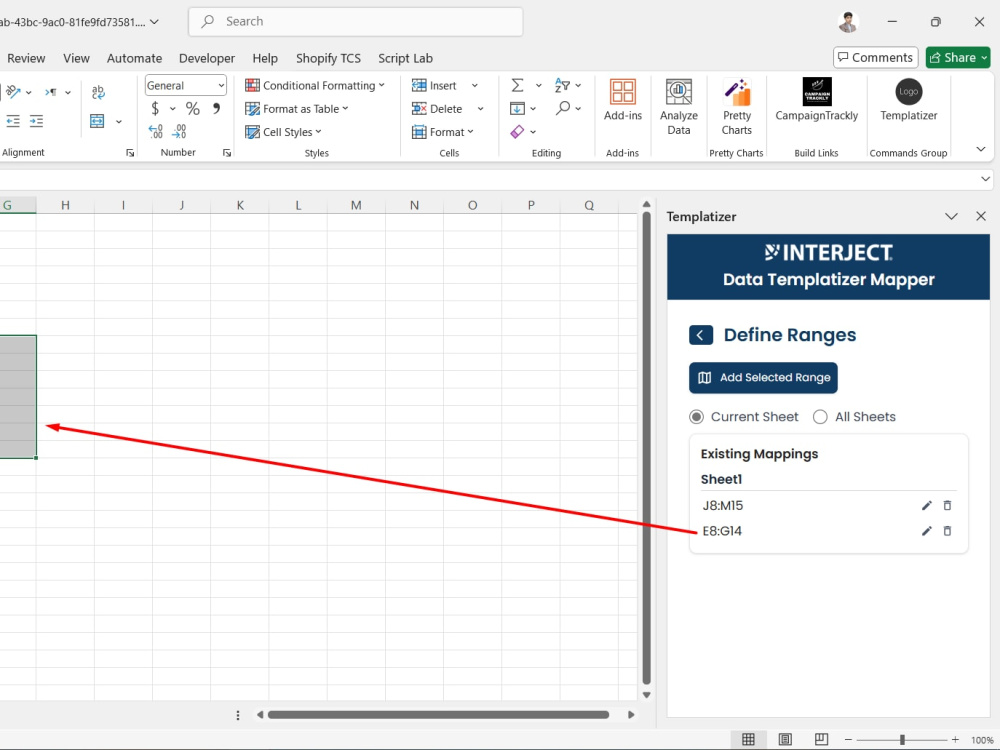
Task: Open the Delete cells dropdown arrow
Action: click(480, 109)
